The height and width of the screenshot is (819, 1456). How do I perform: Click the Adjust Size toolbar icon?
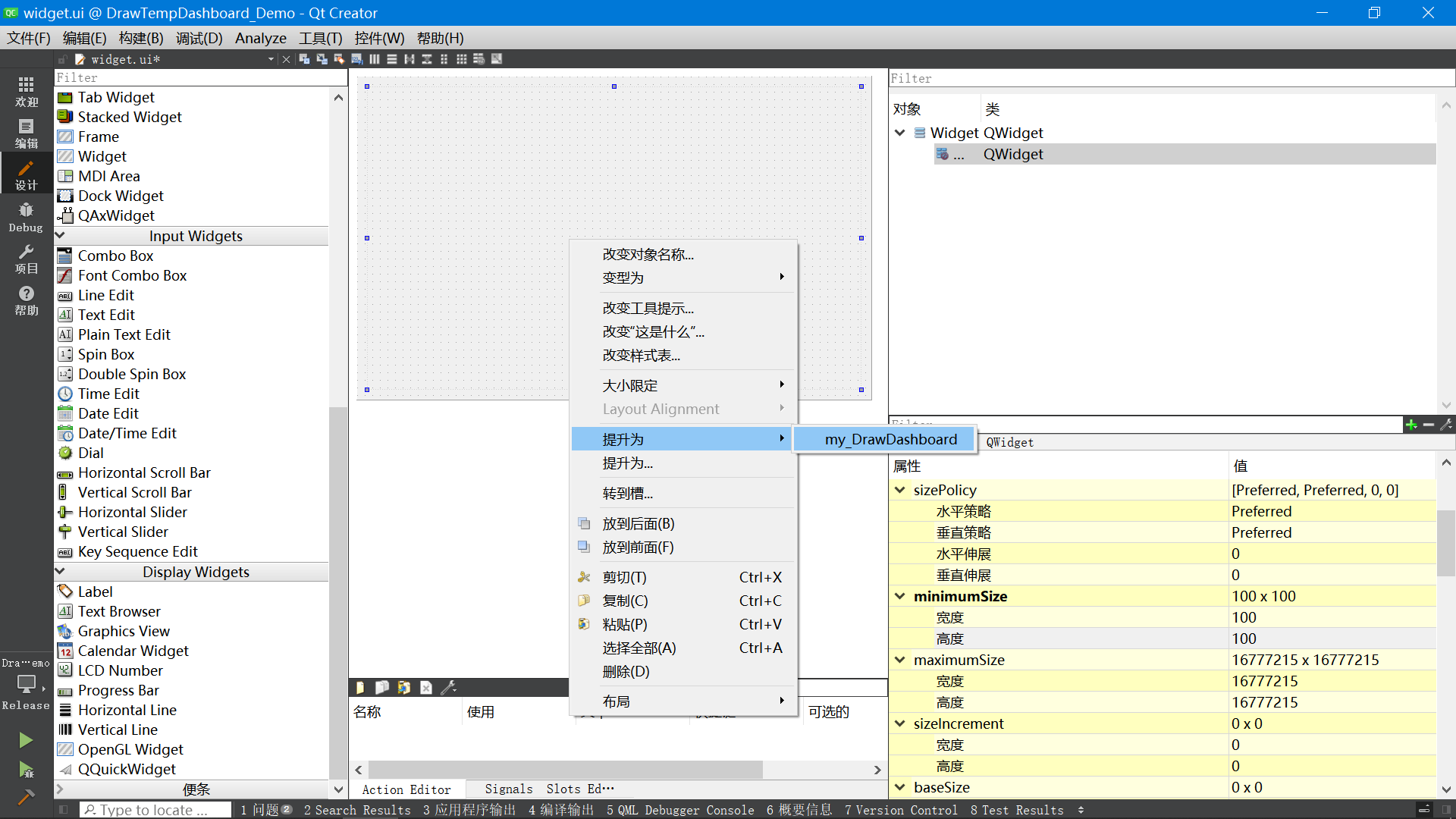point(496,59)
